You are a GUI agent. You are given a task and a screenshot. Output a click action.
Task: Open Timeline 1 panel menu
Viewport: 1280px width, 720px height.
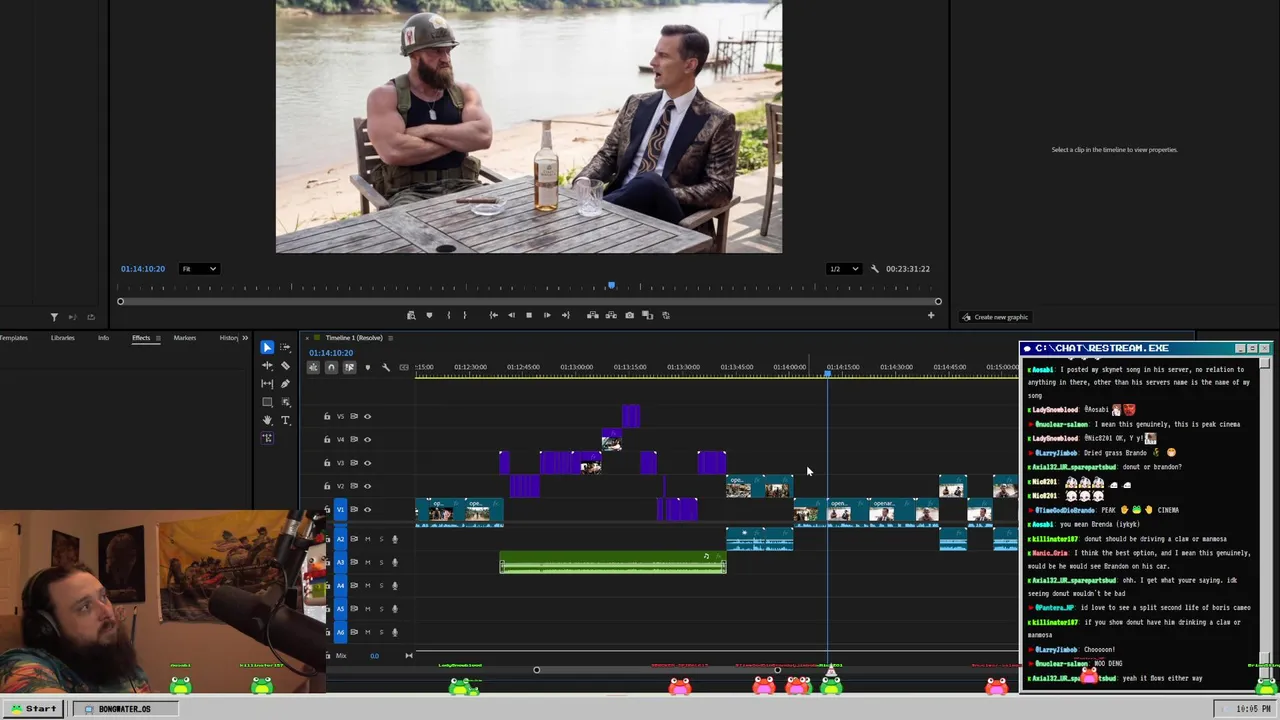(x=390, y=338)
